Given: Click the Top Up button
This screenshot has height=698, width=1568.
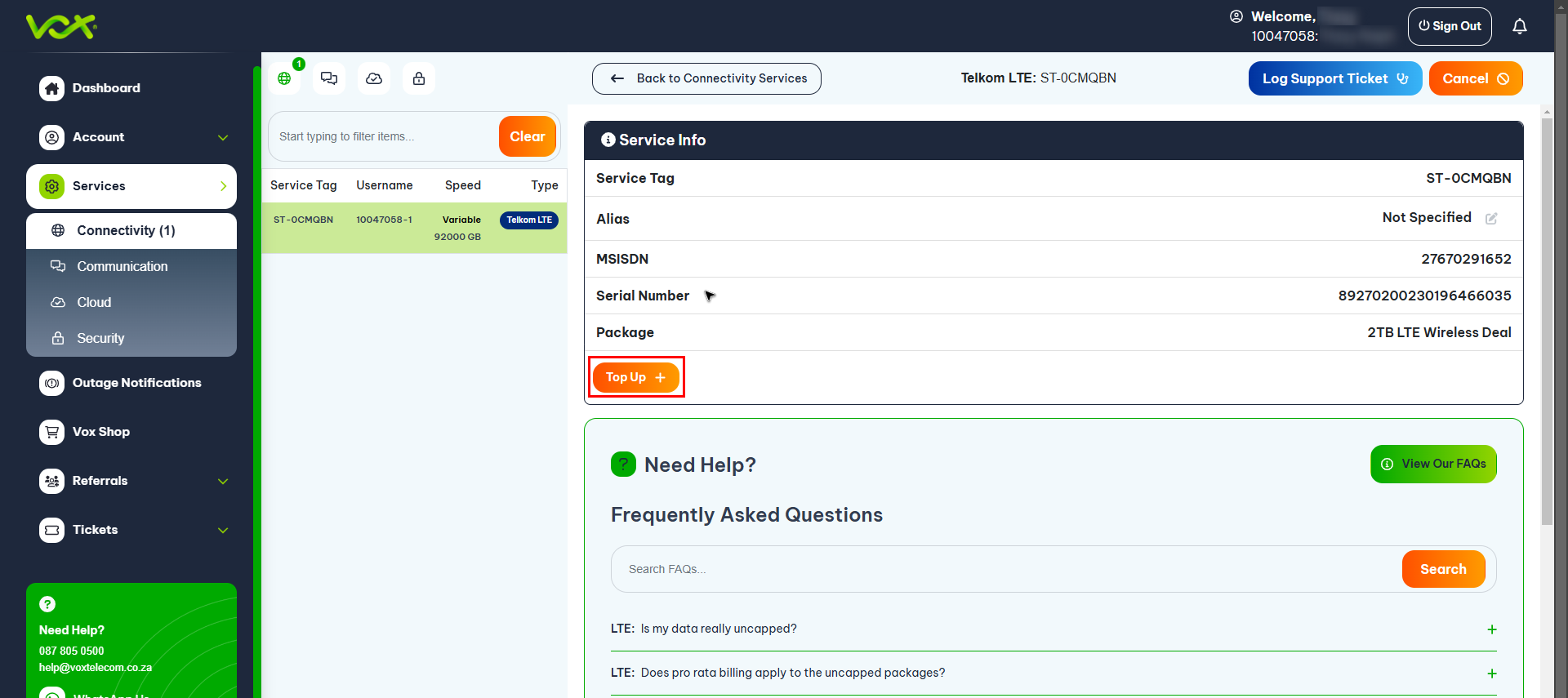Looking at the screenshot, I should (x=635, y=377).
